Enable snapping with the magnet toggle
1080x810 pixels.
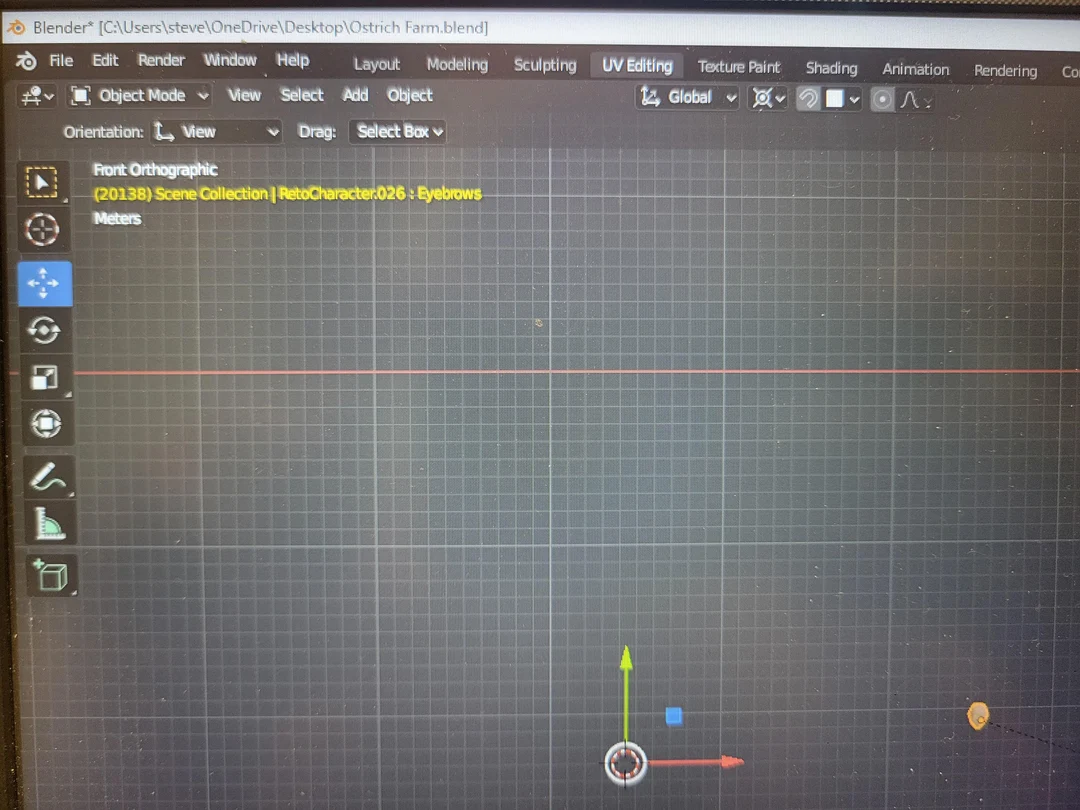tap(807, 98)
